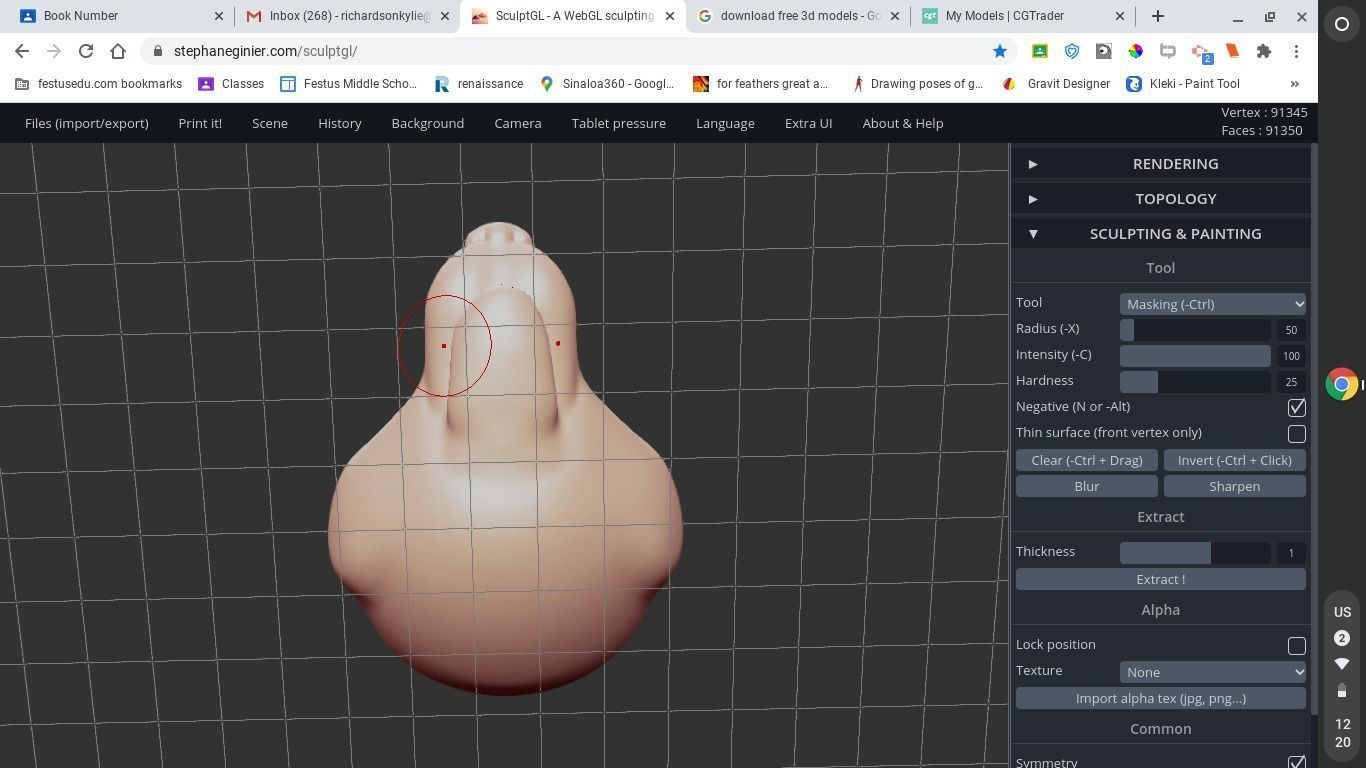Close the CGTrader My Models tab
Image resolution: width=1366 pixels, height=768 pixels.
click(x=1120, y=16)
